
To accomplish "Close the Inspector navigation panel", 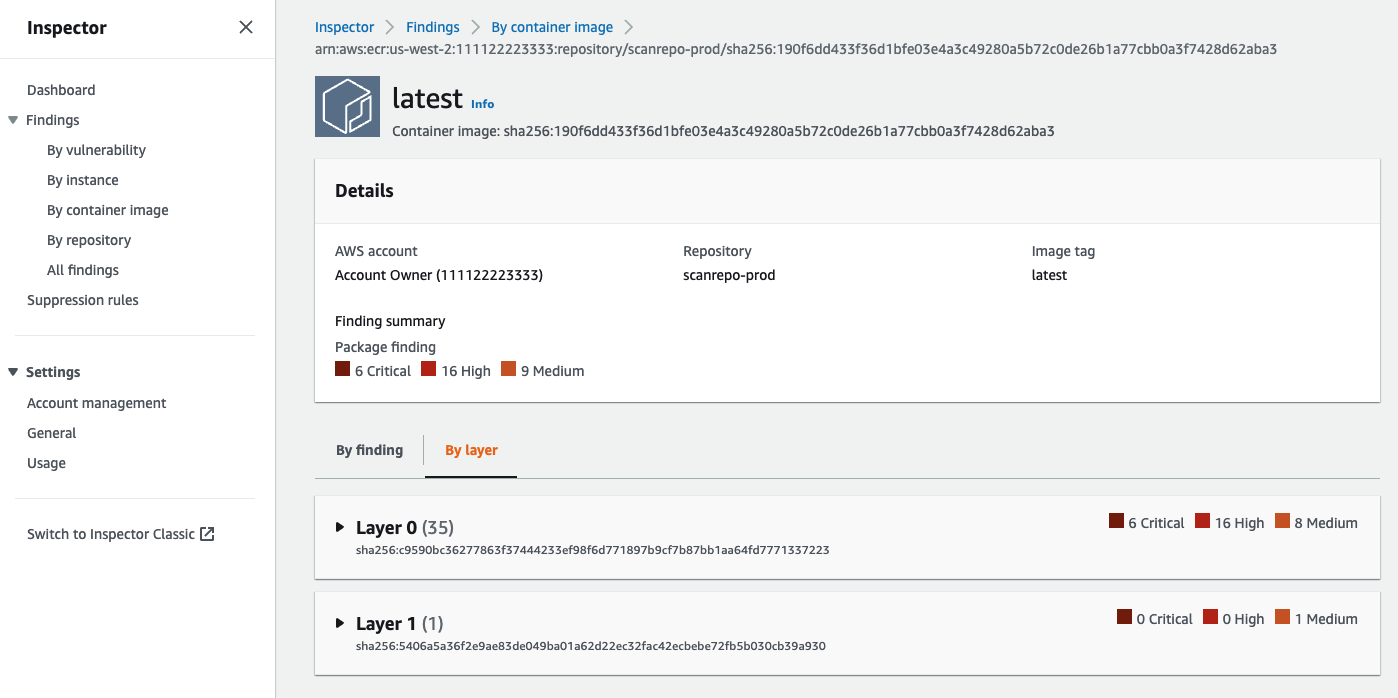I will 246,28.
